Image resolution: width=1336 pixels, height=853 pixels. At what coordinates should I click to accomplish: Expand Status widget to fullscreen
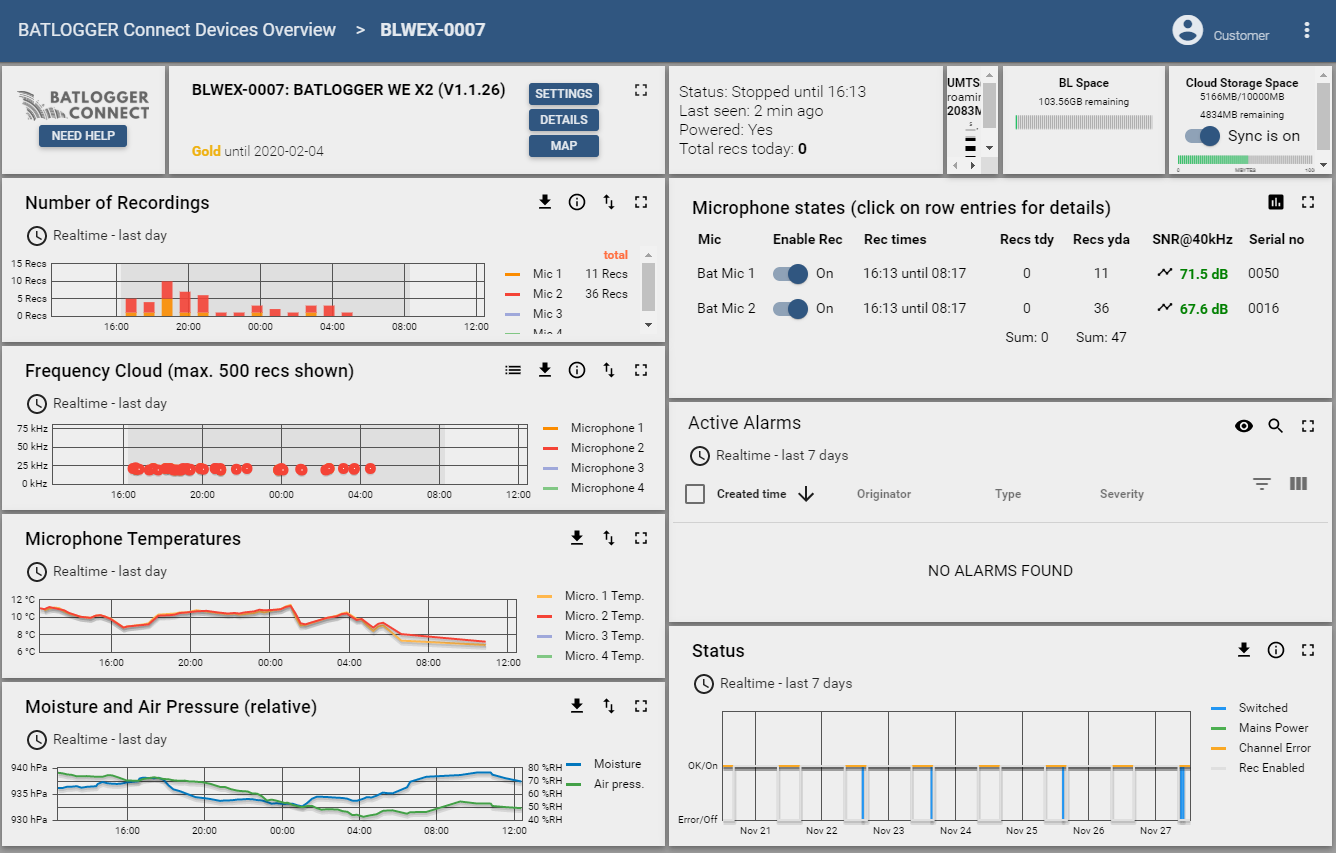click(x=1308, y=650)
